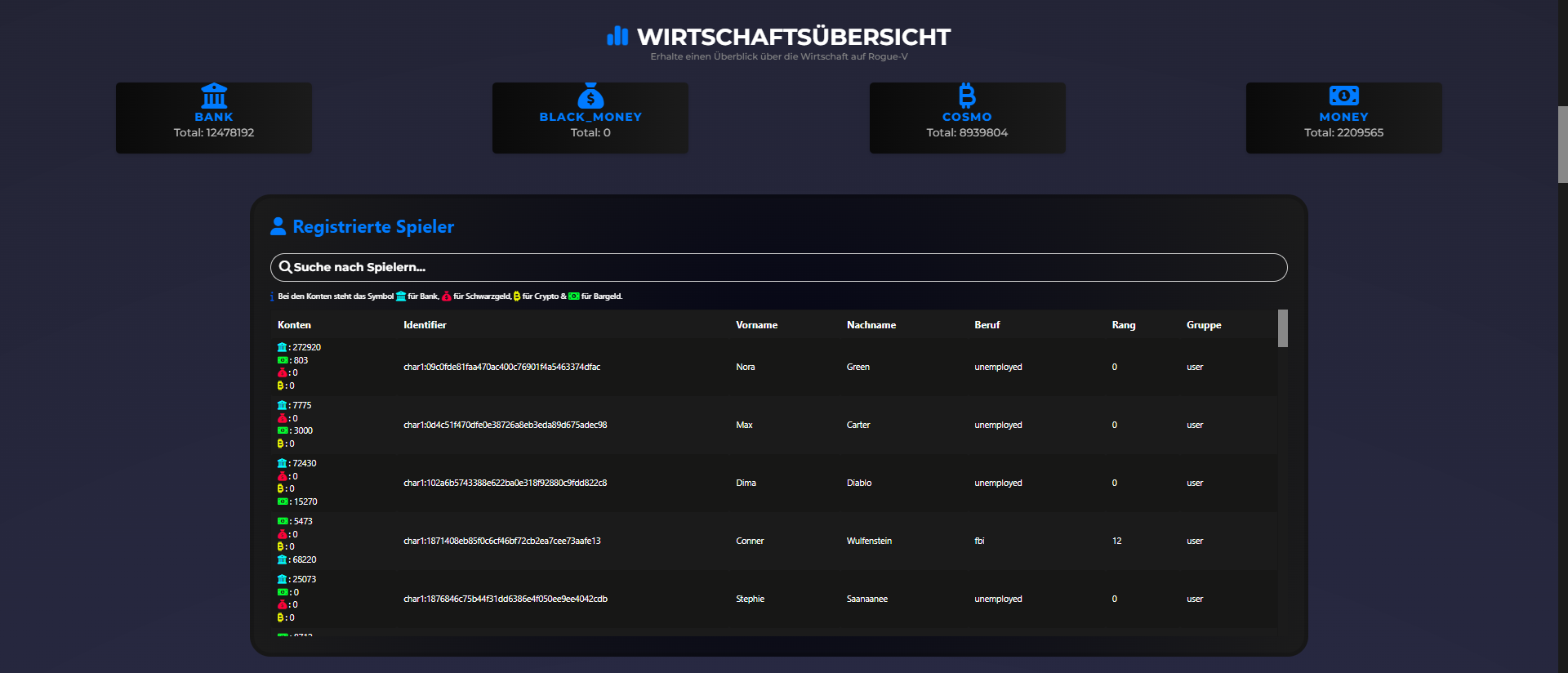
Task: Click the red Schwarzgeld bag in the legend
Action: coord(447,296)
